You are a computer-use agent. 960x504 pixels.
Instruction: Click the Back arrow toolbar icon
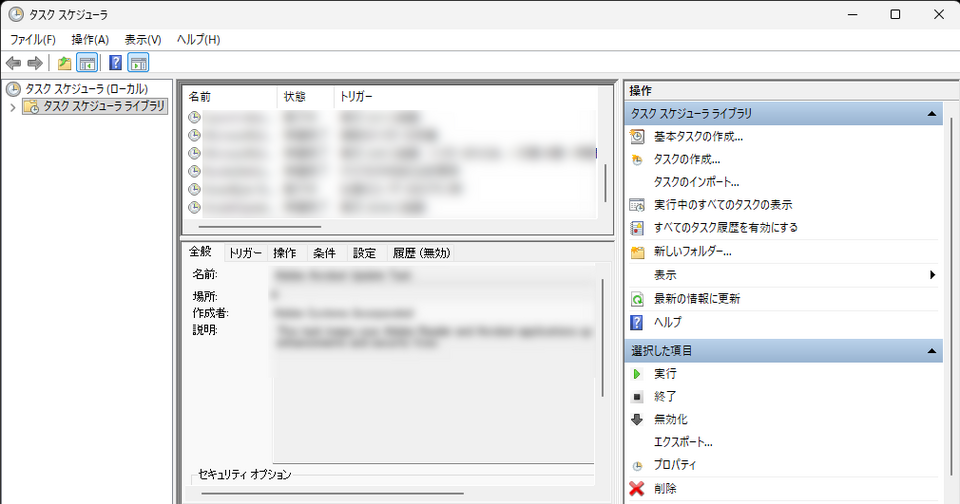pyautogui.click(x=13, y=62)
